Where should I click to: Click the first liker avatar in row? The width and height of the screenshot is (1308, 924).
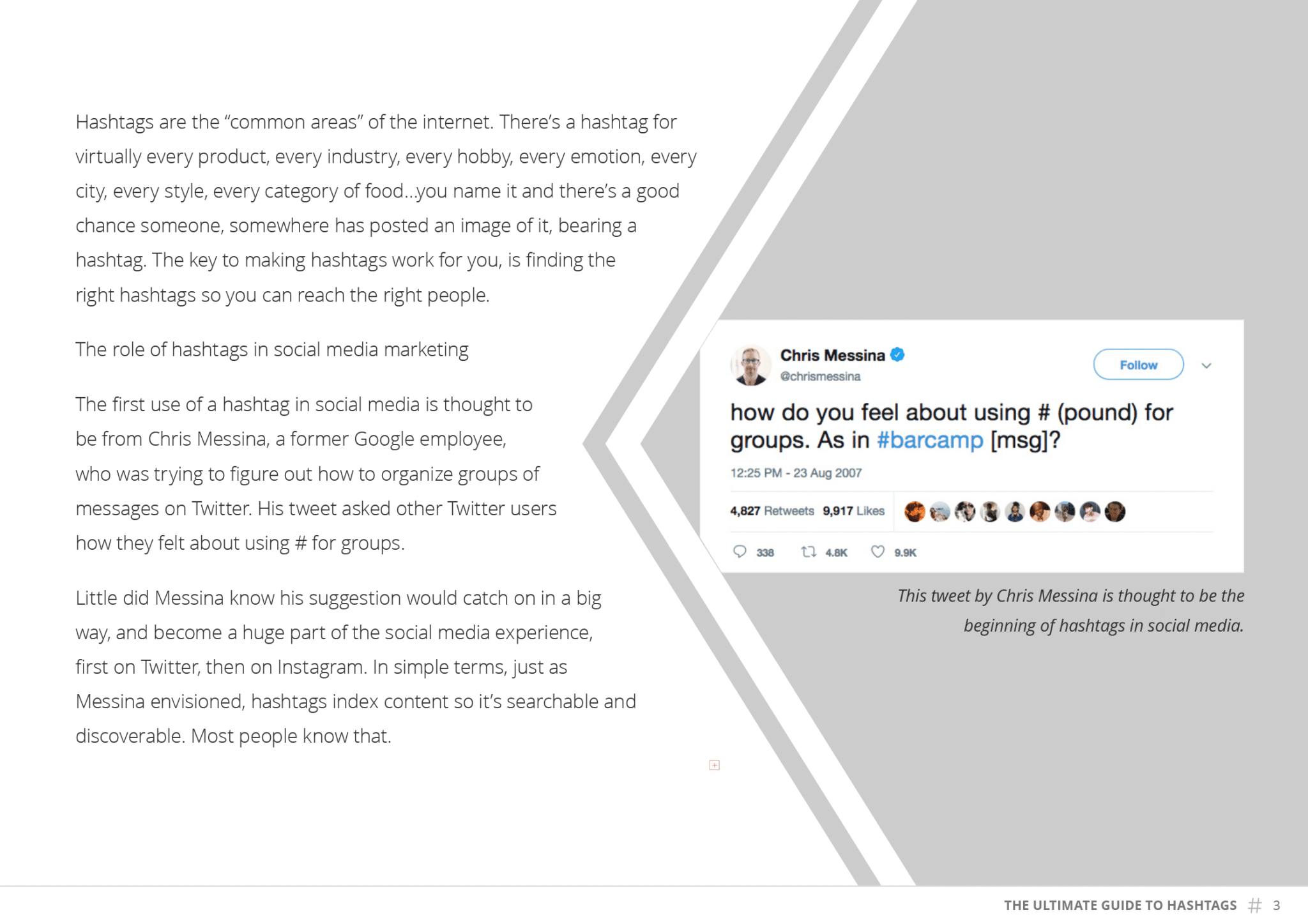tap(915, 511)
